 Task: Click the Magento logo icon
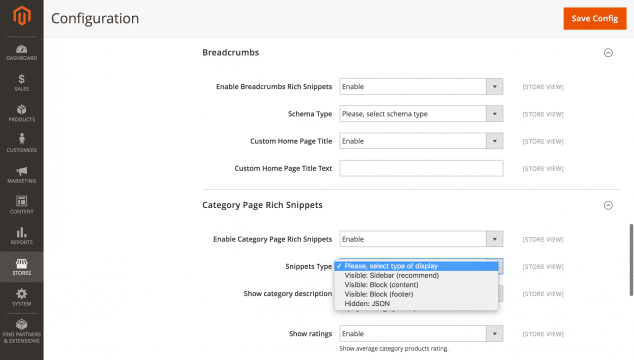[x=22, y=16]
